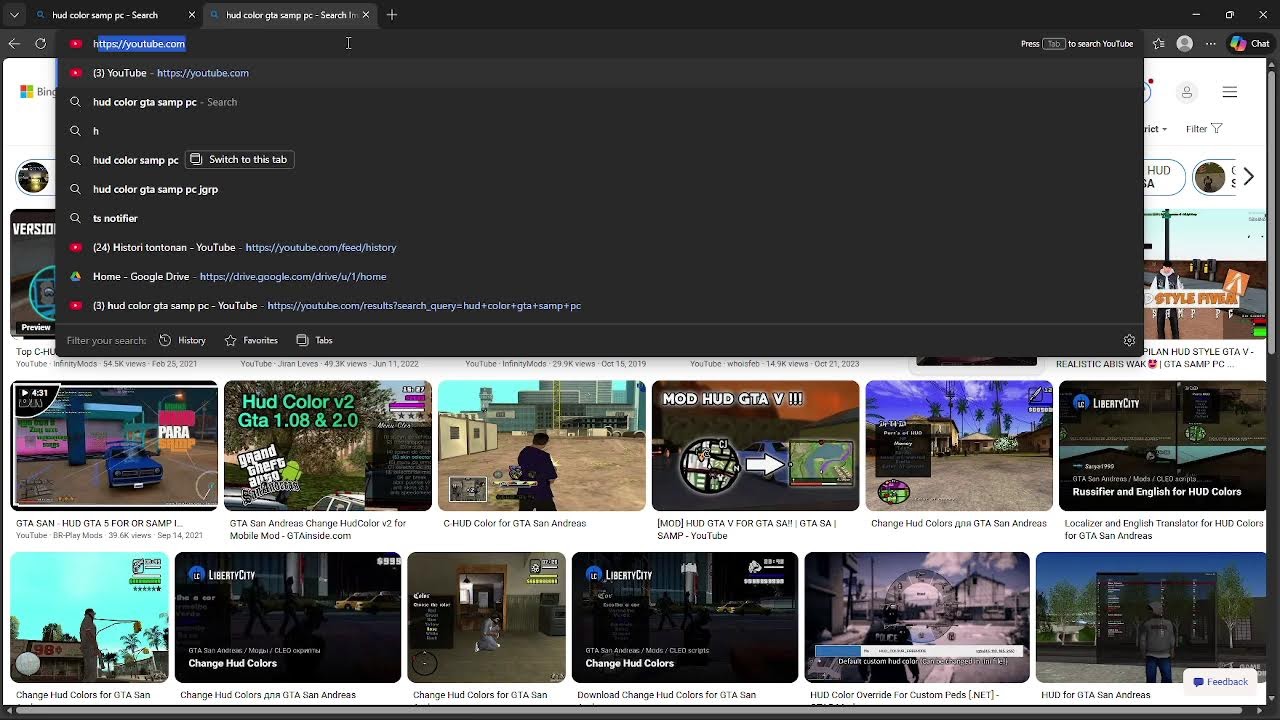Image resolution: width=1280 pixels, height=720 pixels.
Task: Filter suggestions by Tabs
Action: pos(314,340)
